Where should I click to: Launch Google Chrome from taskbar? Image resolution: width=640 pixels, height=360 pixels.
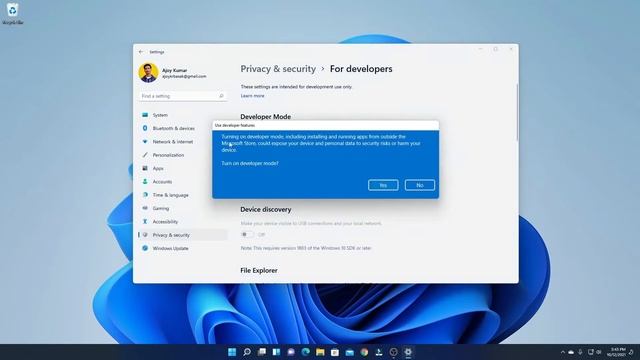coord(364,352)
